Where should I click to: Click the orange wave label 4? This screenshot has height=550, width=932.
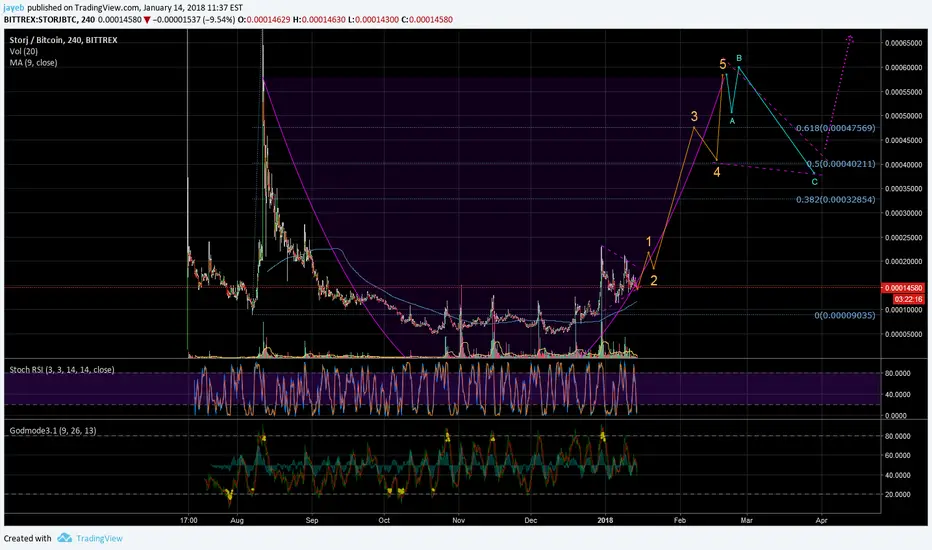coord(717,172)
